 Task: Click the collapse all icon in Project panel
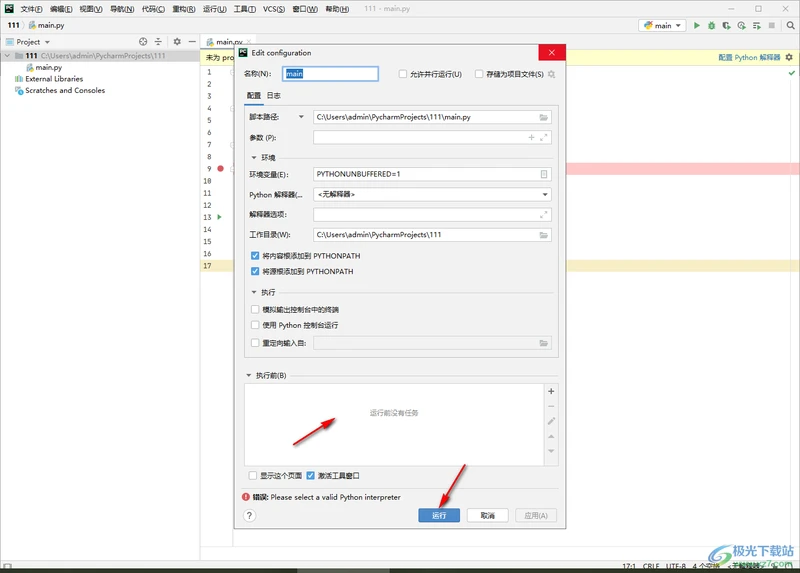pyautogui.click(x=158, y=42)
